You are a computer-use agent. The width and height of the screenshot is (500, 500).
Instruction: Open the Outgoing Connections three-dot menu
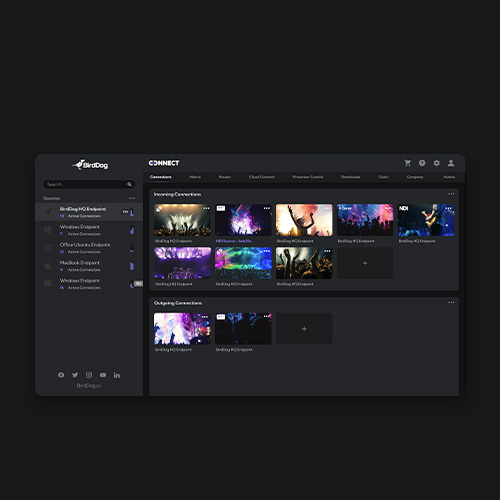(x=451, y=303)
